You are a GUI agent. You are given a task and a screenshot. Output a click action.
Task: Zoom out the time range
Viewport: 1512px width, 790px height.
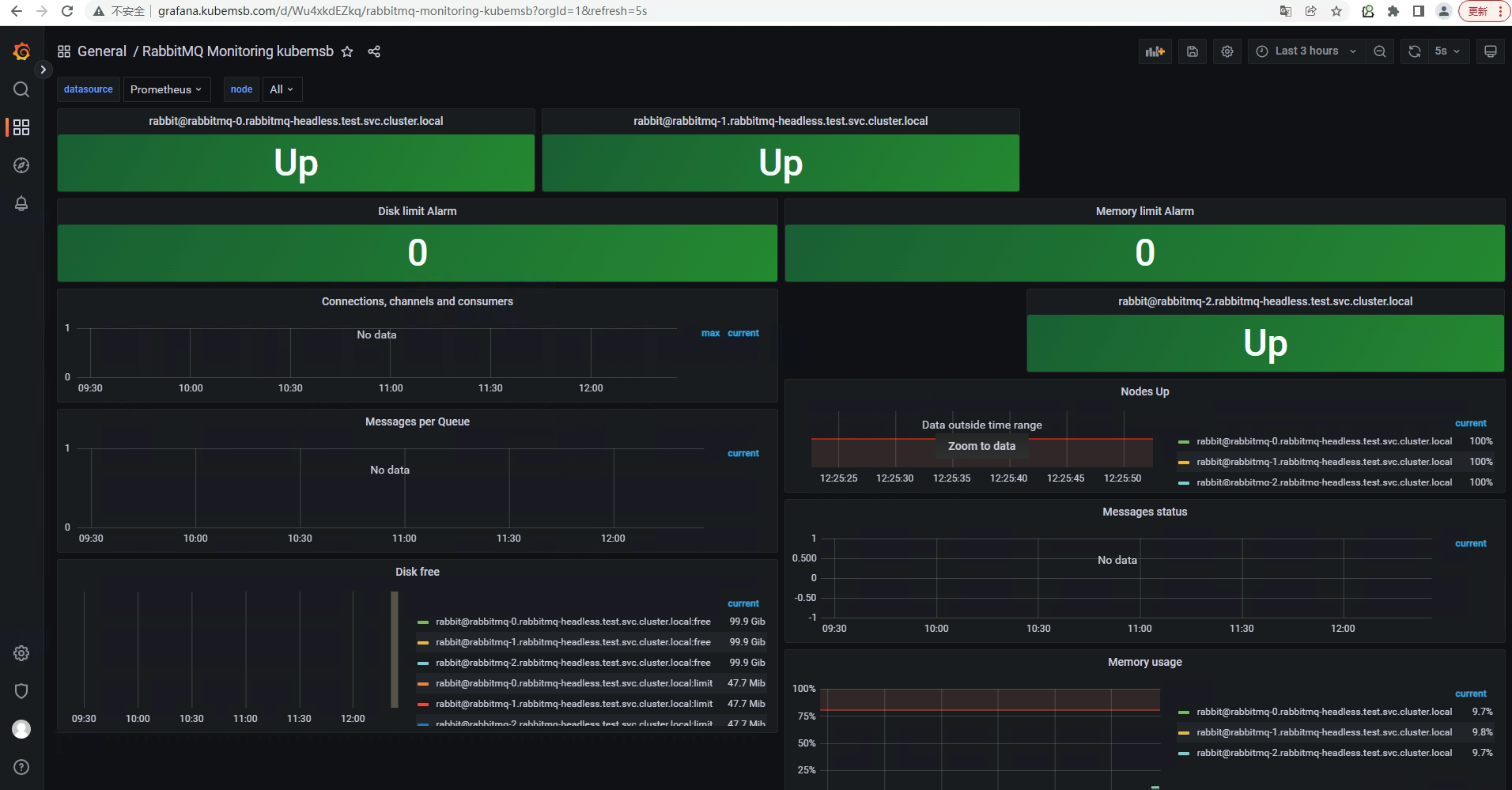[x=1380, y=51]
